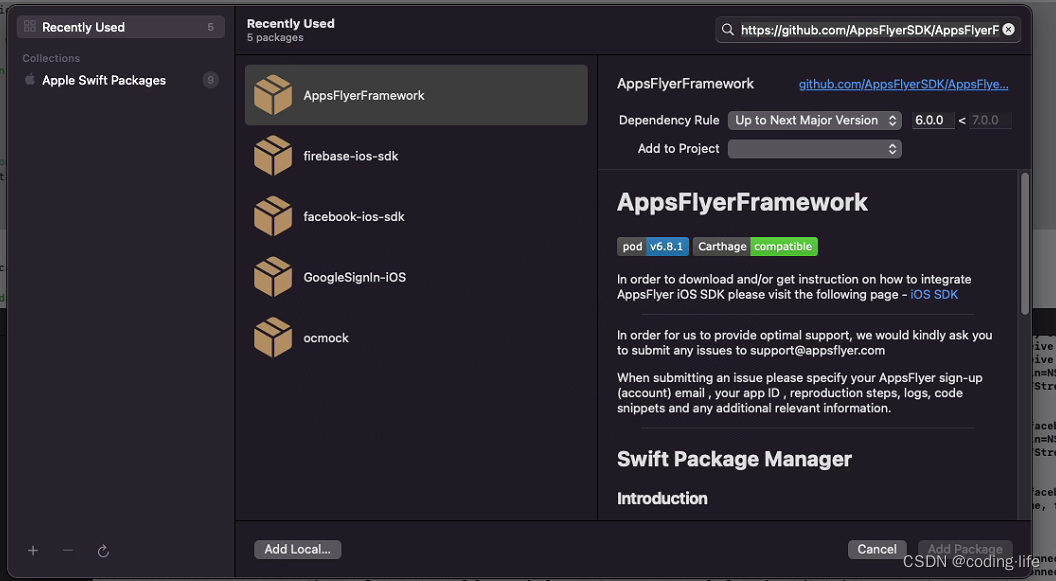Image resolution: width=1056 pixels, height=581 pixels.
Task: Select the GoogleSignIn-iOS package
Action: [x=416, y=277]
